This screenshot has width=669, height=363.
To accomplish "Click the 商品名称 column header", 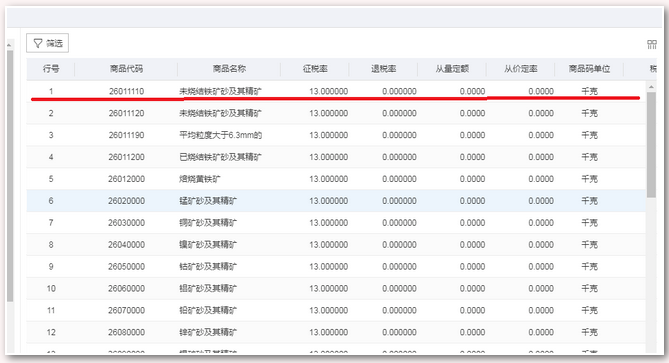I will click(x=229, y=69).
